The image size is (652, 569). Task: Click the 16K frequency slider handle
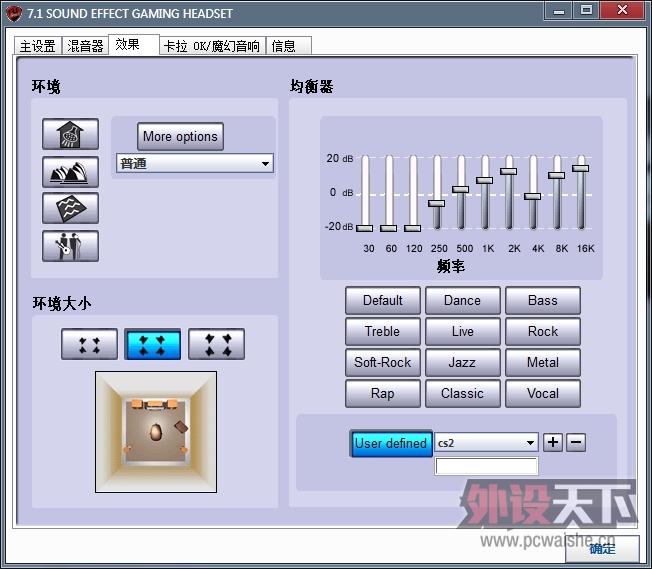pyautogui.click(x=580, y=168)
